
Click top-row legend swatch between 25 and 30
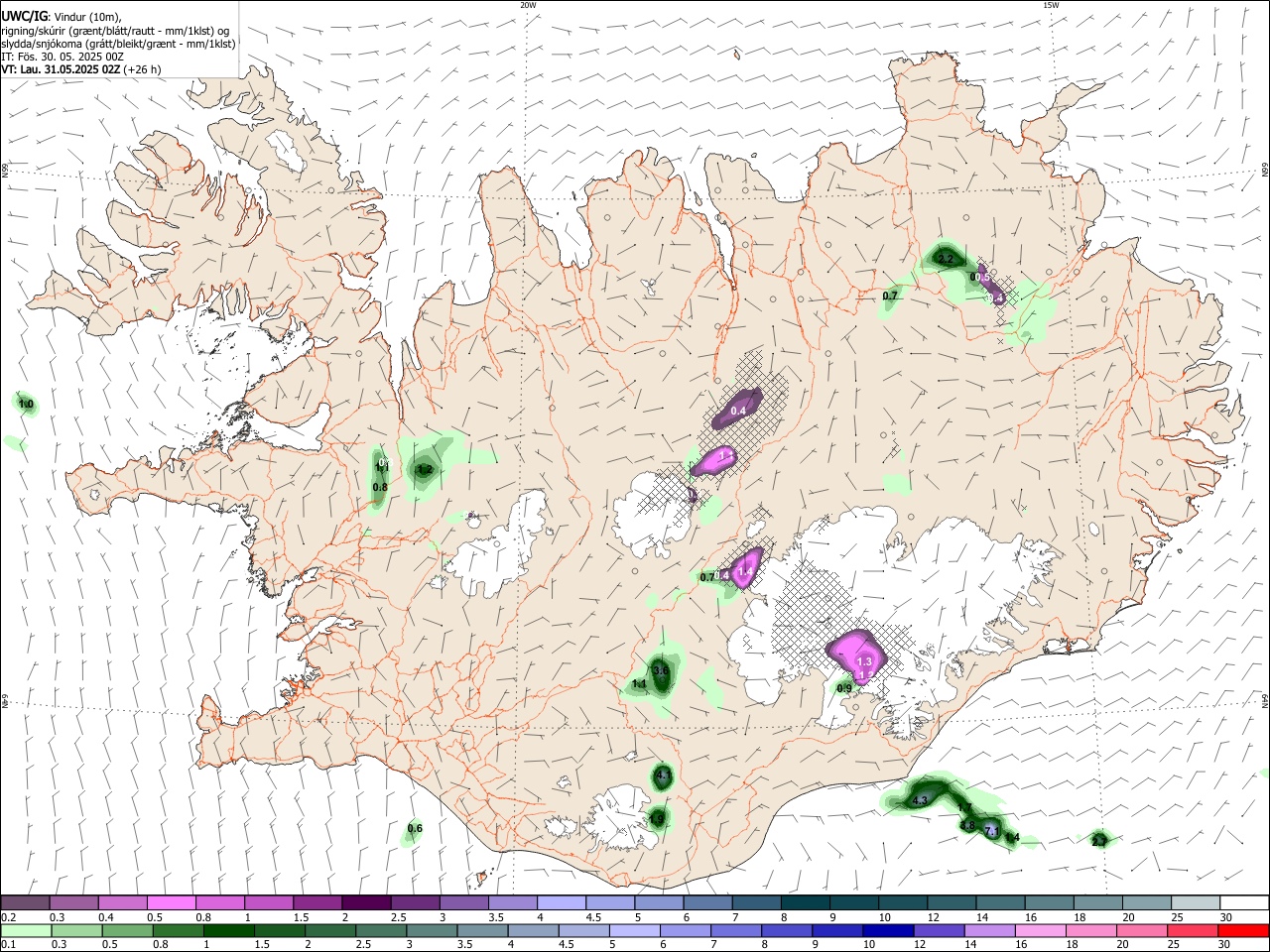1197,903
